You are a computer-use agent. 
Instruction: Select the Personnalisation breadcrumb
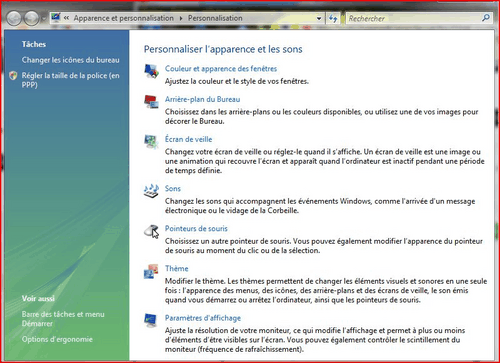click(x=215, y=18)
